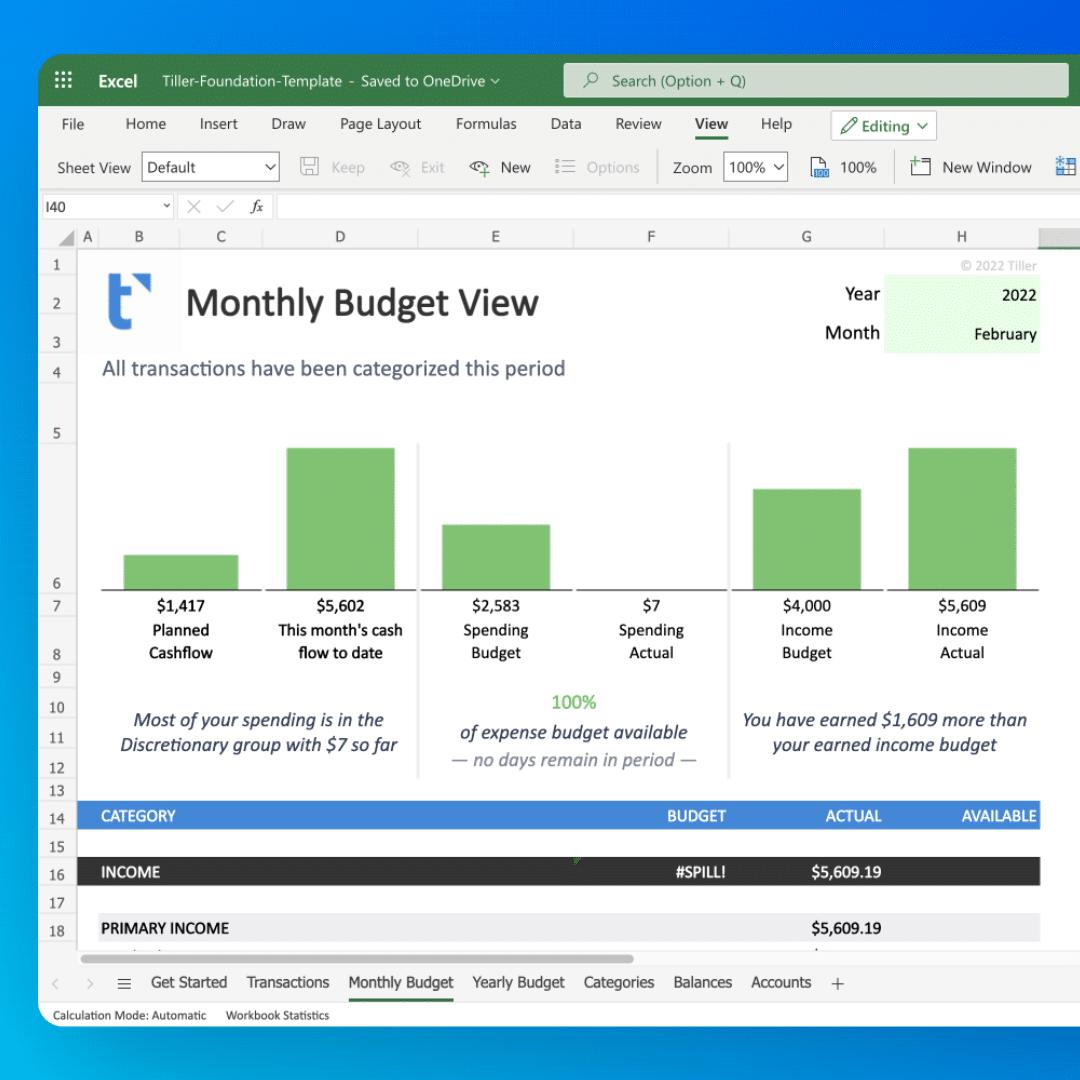This screenshot has height=1080, width=1080.
Task: Create a New sheet view
Action: pyautogui.click(x=500, y=167)
